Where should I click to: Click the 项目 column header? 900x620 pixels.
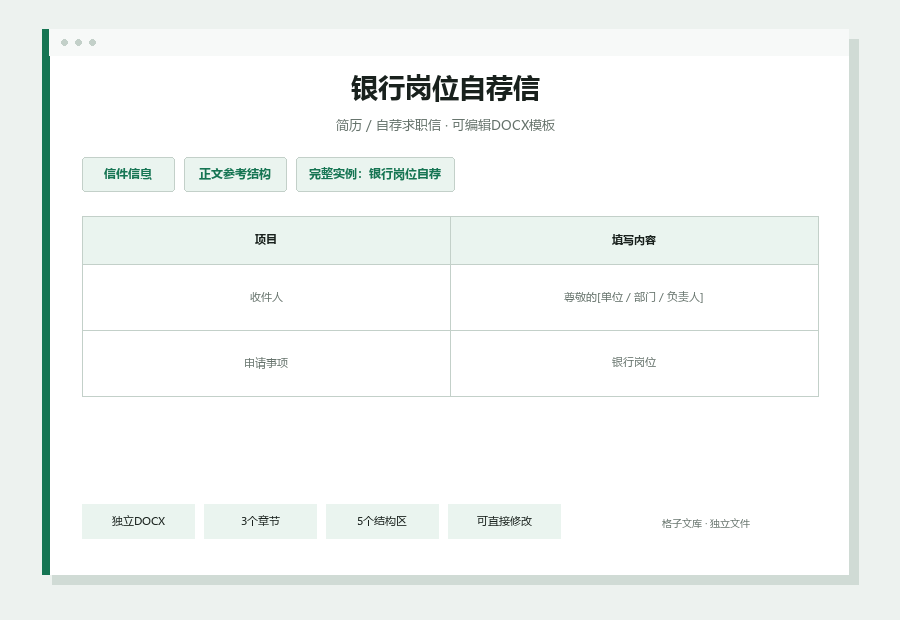(x=266, y=241)
